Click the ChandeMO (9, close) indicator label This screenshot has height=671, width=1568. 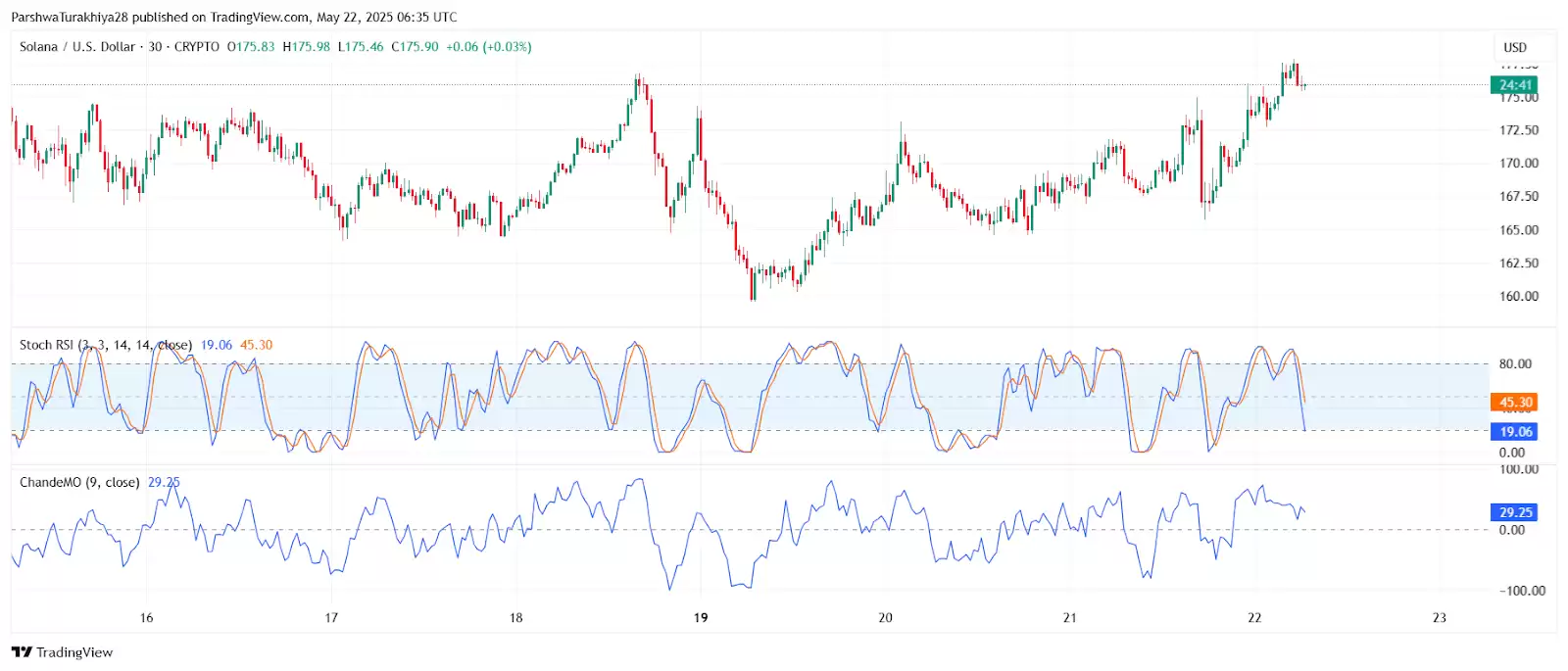(79, 482)
